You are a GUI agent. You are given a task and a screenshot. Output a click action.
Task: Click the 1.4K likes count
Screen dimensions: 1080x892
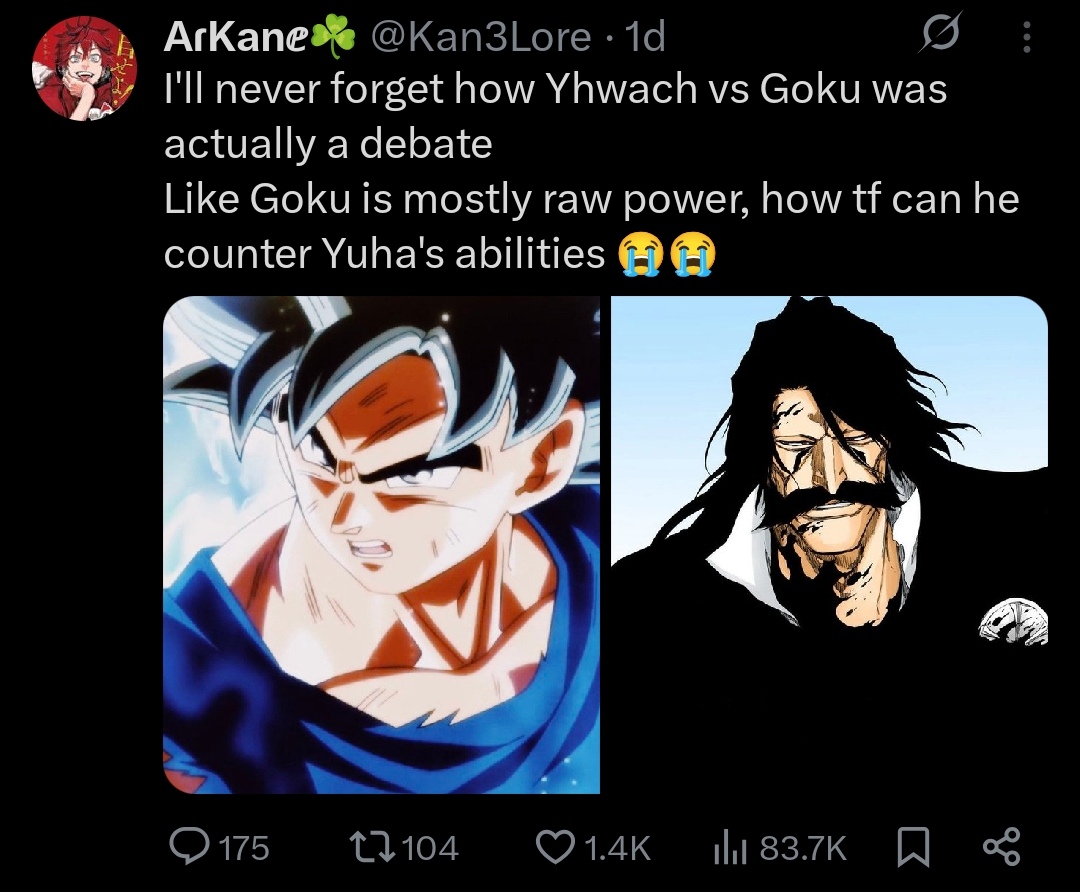click(x=617, y=848)
